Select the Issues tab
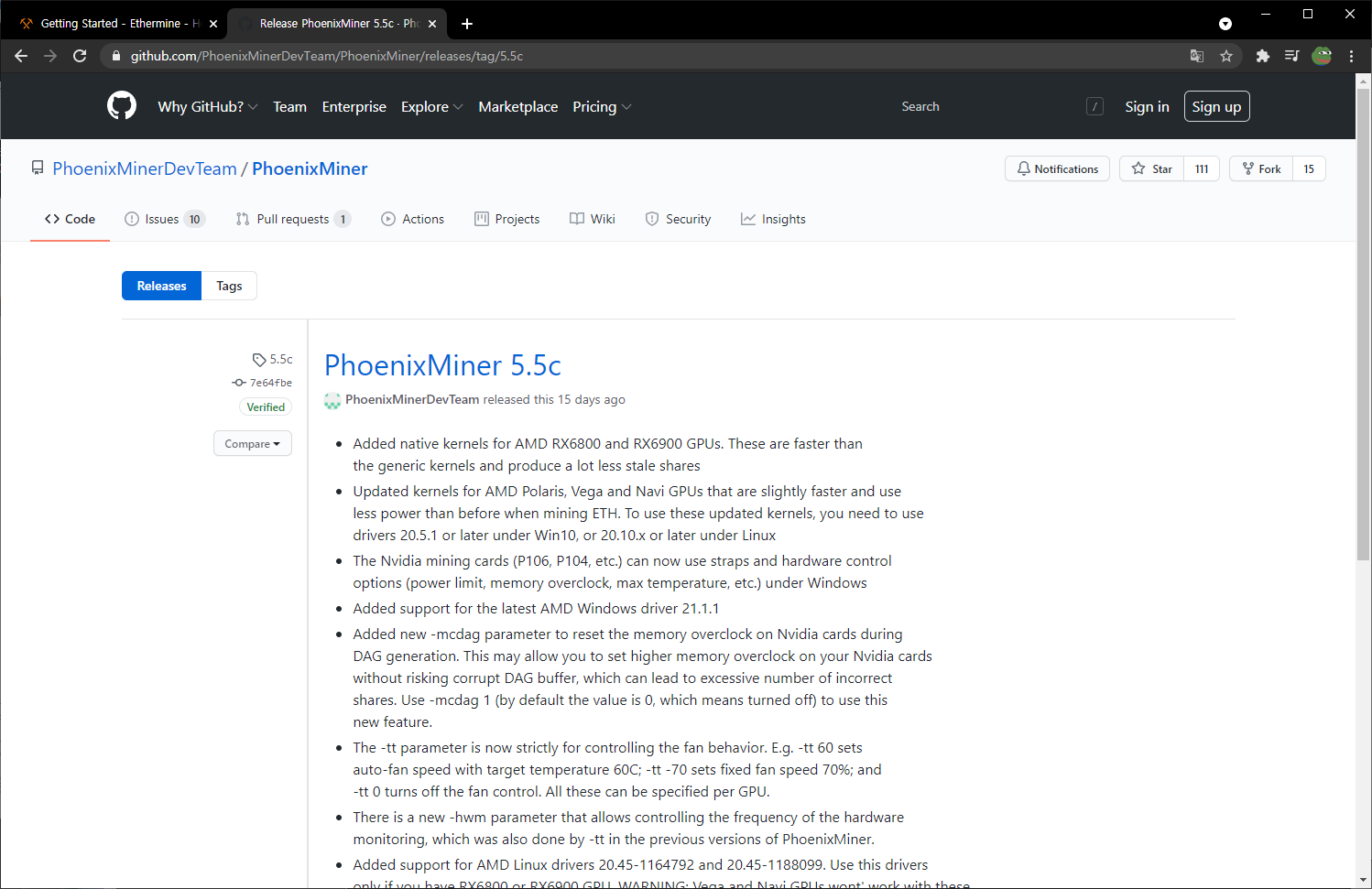 coord(165,219)
